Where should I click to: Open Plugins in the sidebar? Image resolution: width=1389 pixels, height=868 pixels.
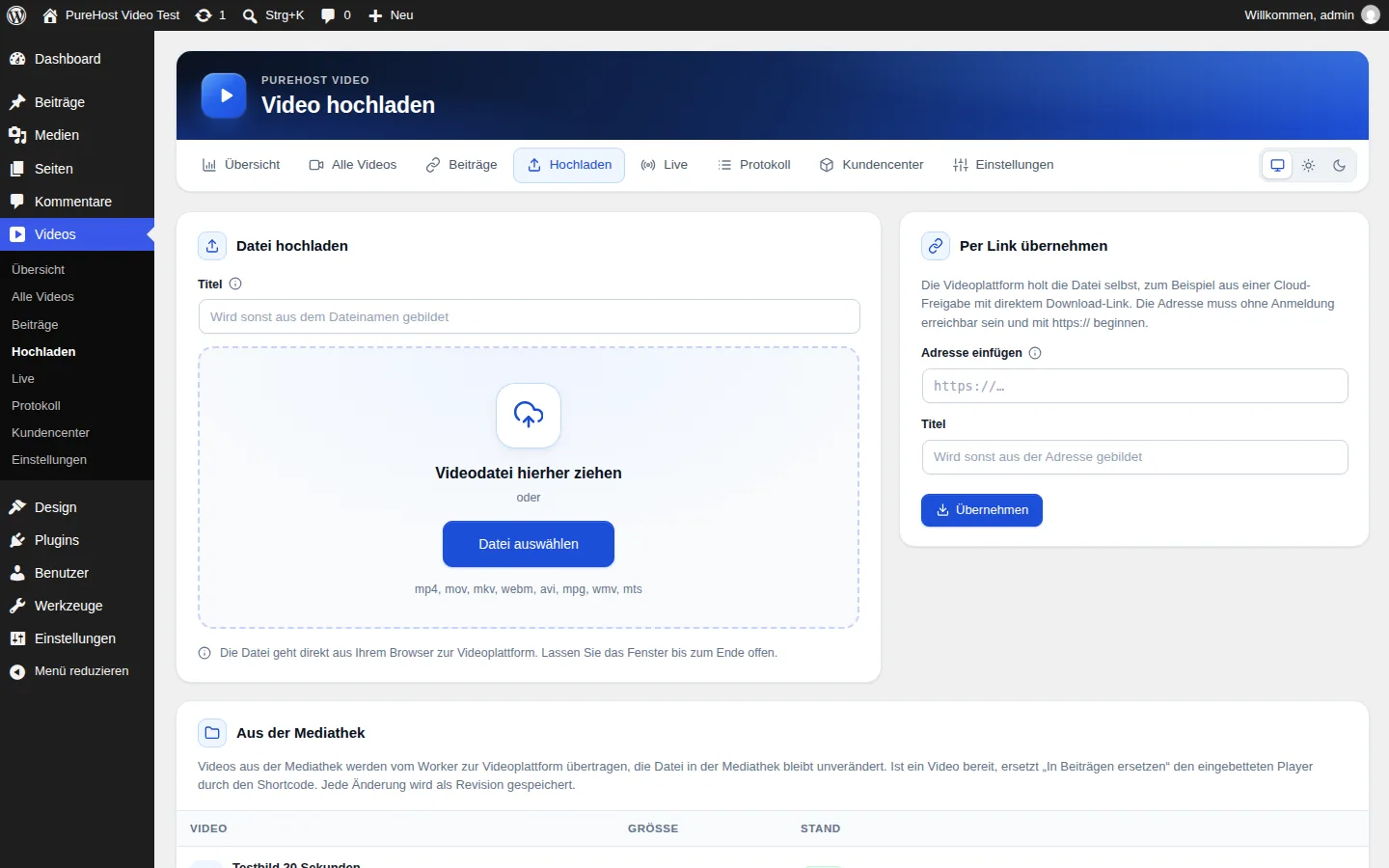click(x=77, y=540)
